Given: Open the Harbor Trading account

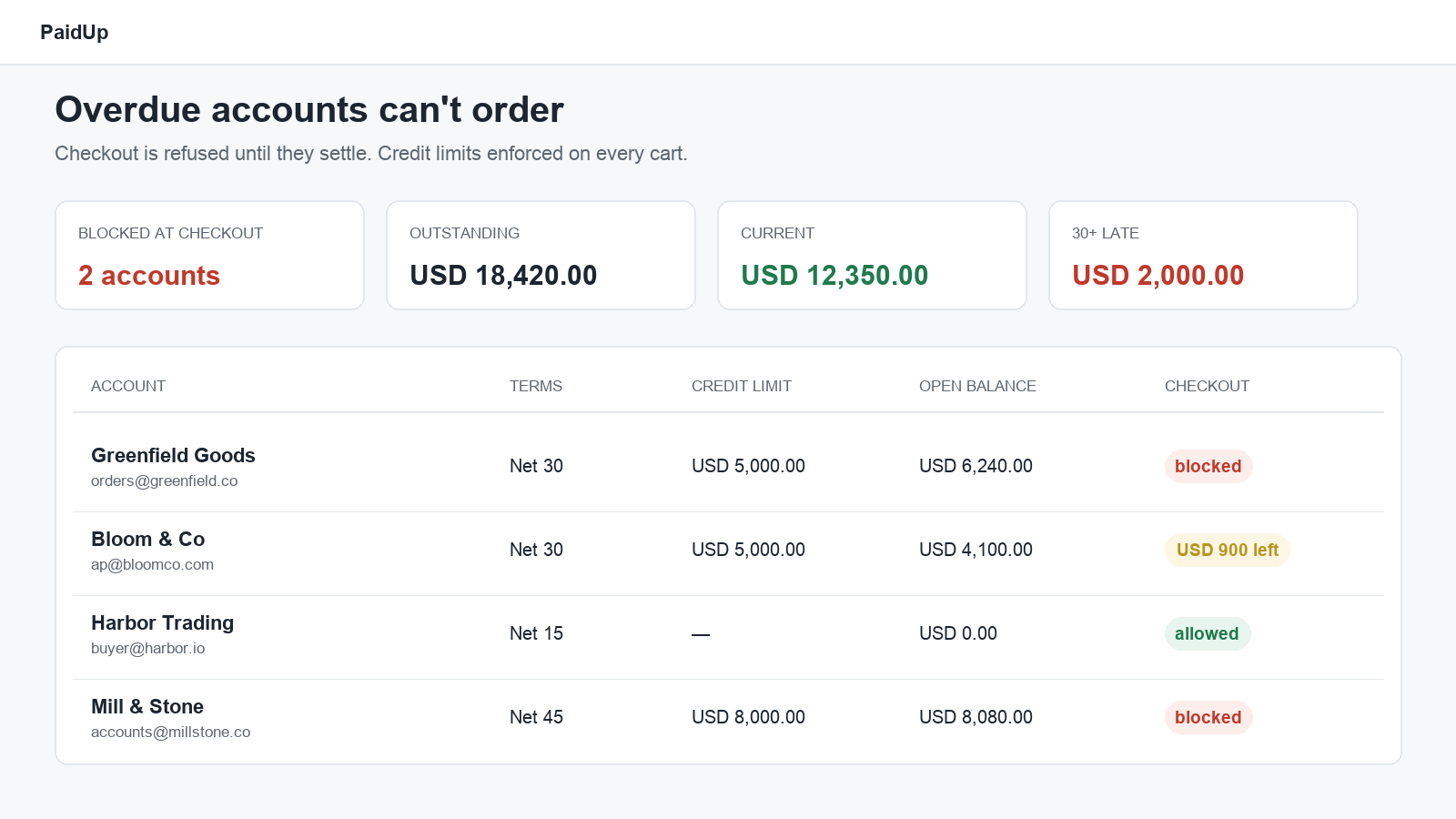Looking at the screenshot, I should coord(162,622).
